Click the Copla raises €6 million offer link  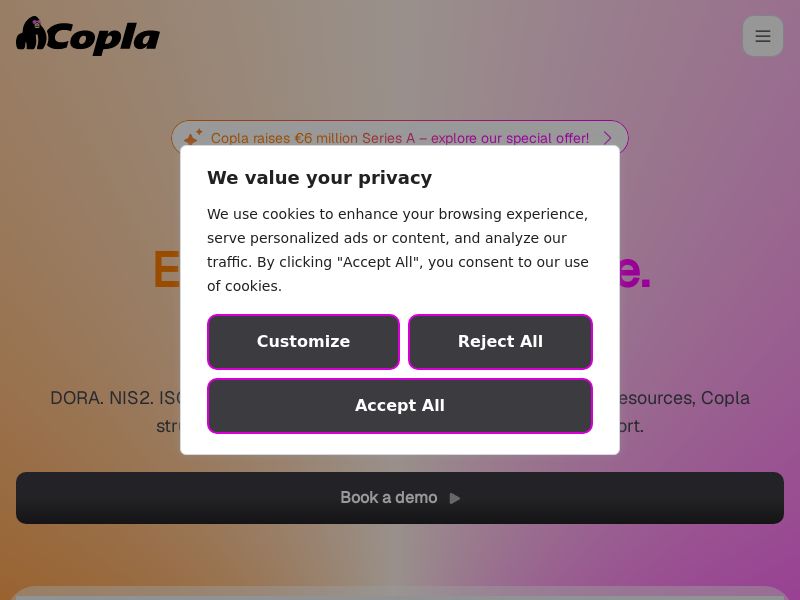coord(400,138)
